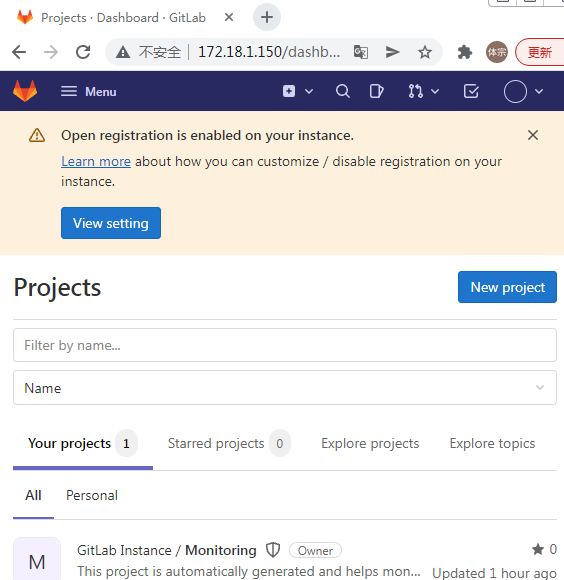Reload the page with refresh icon

[x=83, y=52]
